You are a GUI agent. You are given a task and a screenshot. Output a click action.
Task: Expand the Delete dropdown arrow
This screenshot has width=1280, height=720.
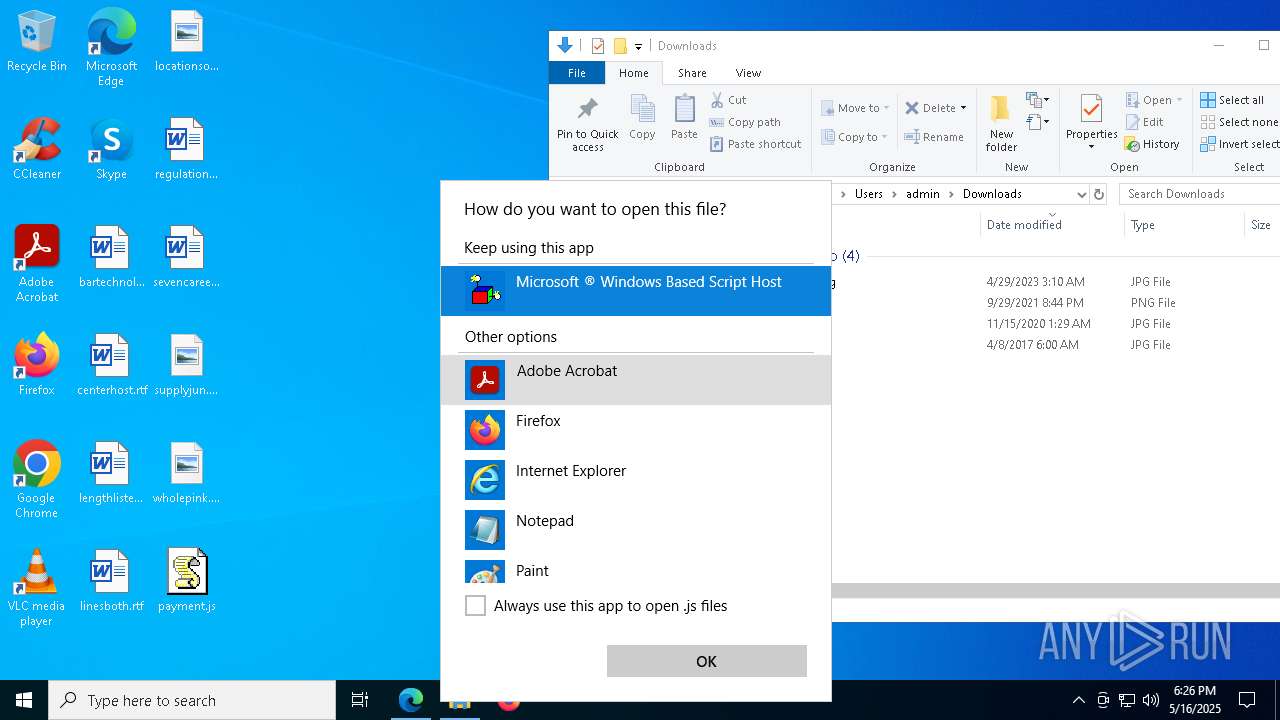click(x=963, y=108)
